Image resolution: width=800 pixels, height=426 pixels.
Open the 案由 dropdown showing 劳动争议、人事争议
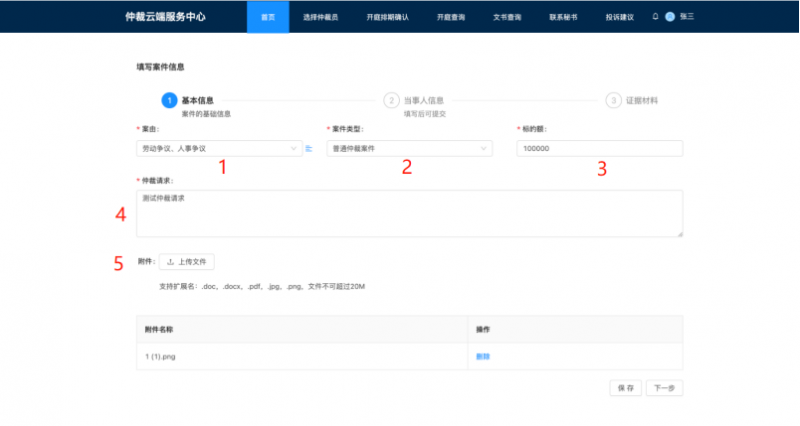(219, 148)
